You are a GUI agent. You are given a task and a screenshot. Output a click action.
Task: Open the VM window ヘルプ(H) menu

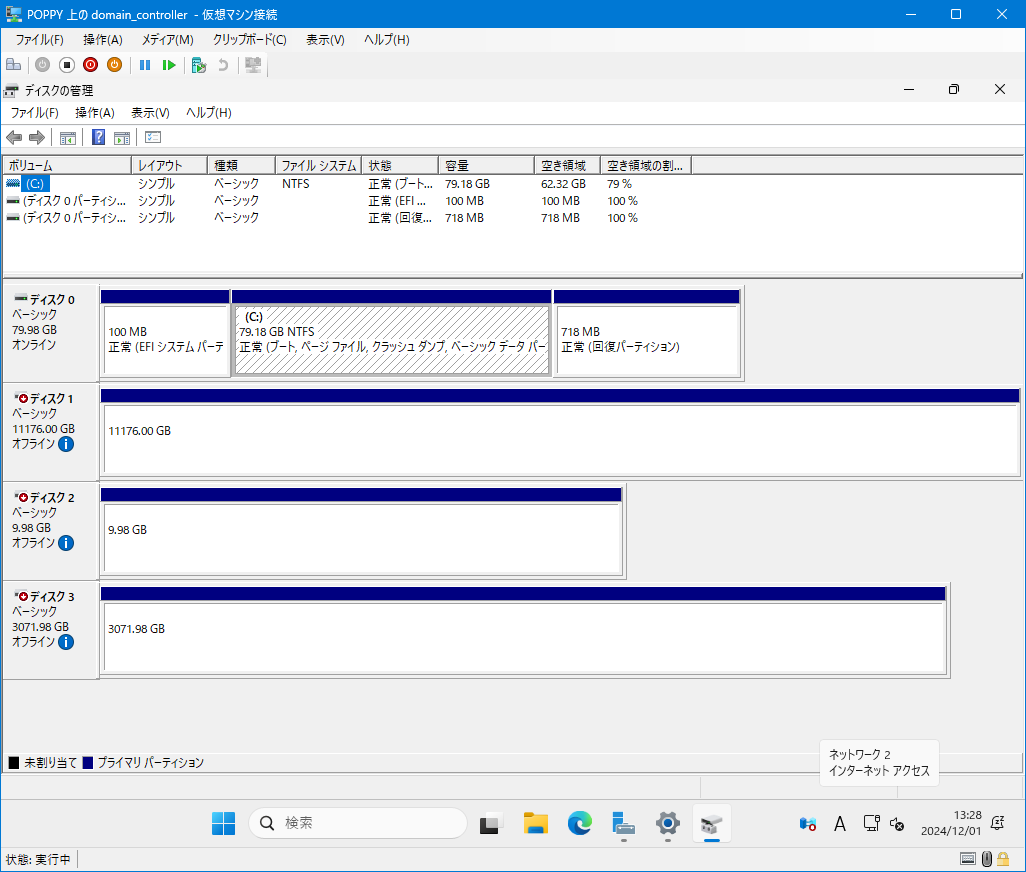(x=387, y=40)
